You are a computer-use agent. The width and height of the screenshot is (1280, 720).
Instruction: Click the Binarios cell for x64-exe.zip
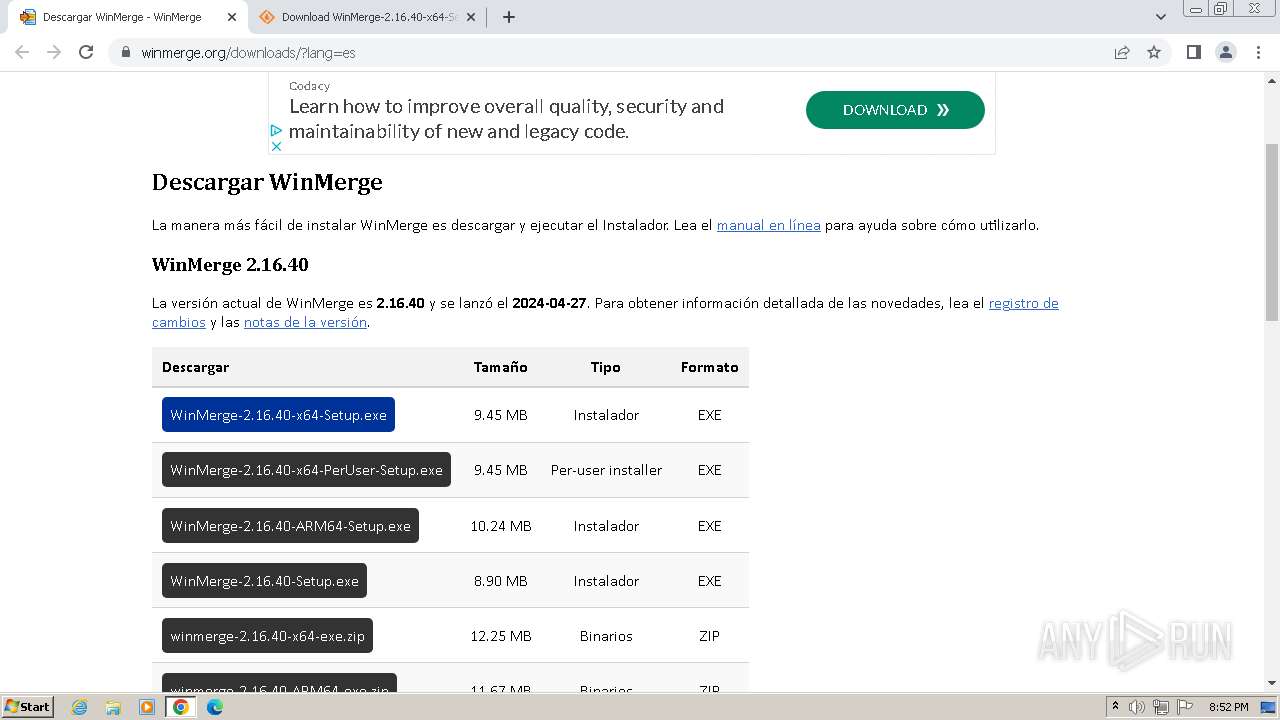pyautogui.click(x=606, y=636)
